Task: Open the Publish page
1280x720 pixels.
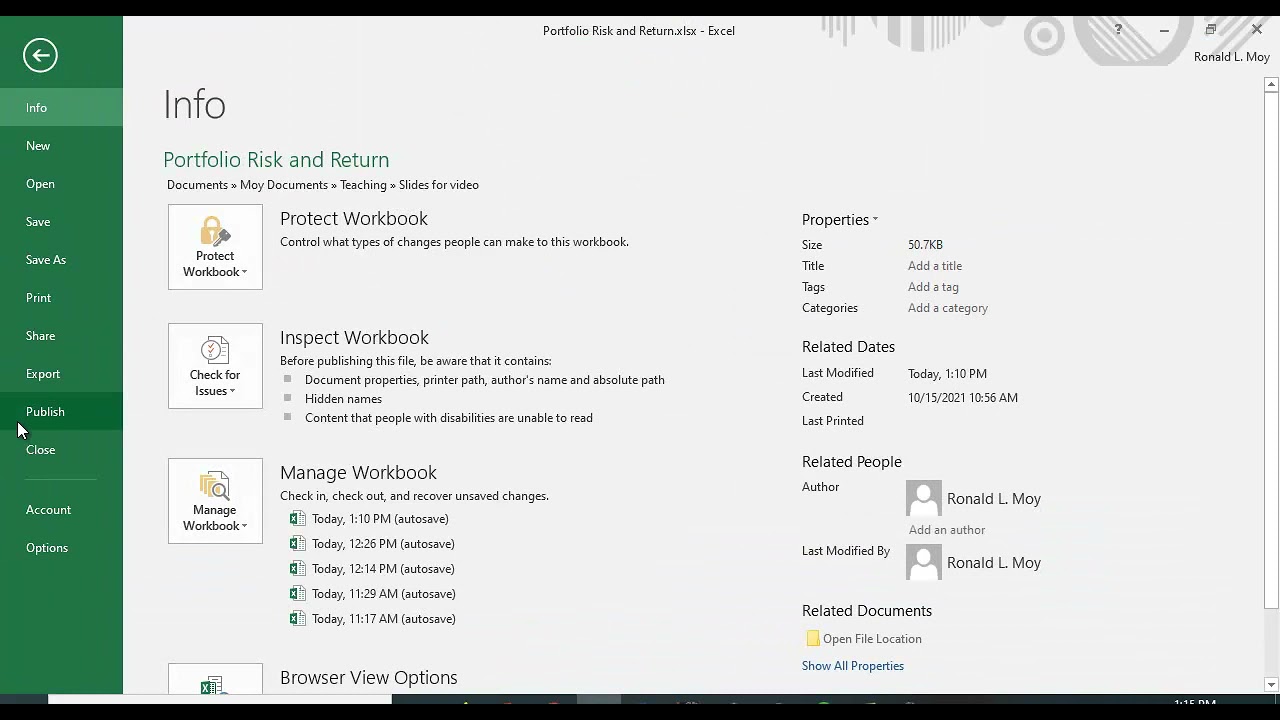Action: [61, 412]
